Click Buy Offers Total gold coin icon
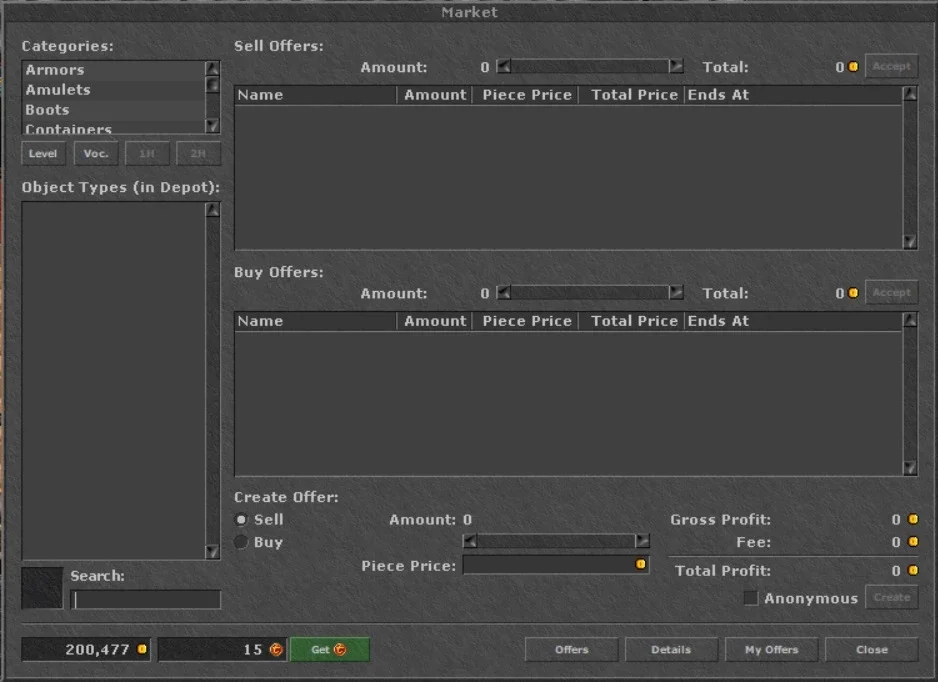This screenshot has height=682, width=938. click(x=853, y=293)
